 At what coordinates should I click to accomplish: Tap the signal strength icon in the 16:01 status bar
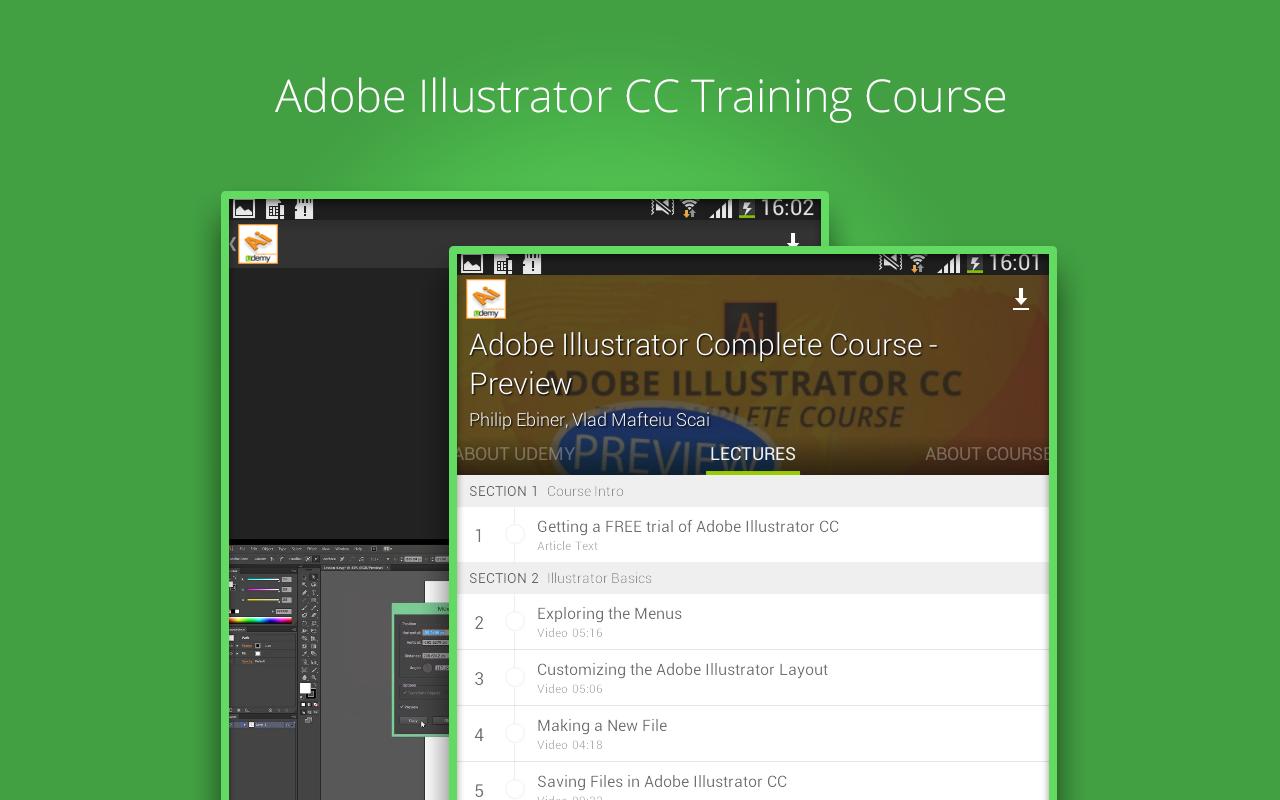pos(949,264)
